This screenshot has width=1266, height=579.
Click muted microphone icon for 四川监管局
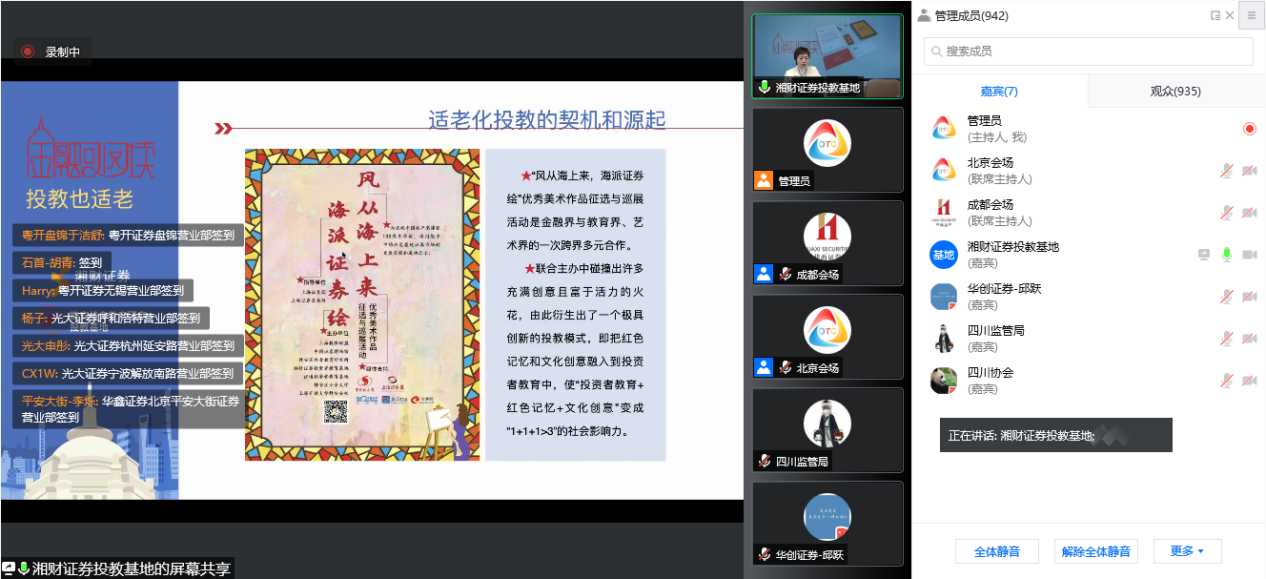(1226, 339)
